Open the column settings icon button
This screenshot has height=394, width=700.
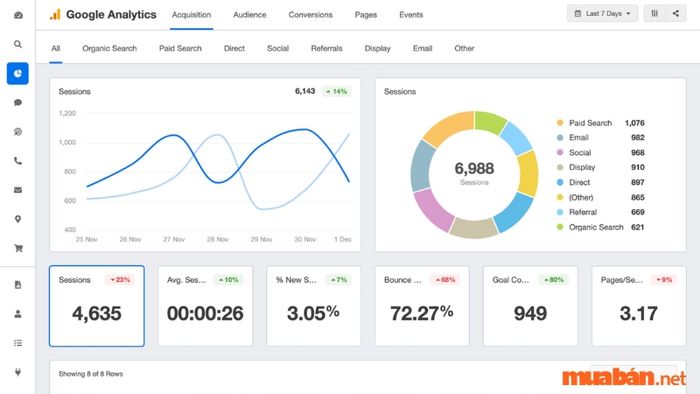[x=654, y=13]
